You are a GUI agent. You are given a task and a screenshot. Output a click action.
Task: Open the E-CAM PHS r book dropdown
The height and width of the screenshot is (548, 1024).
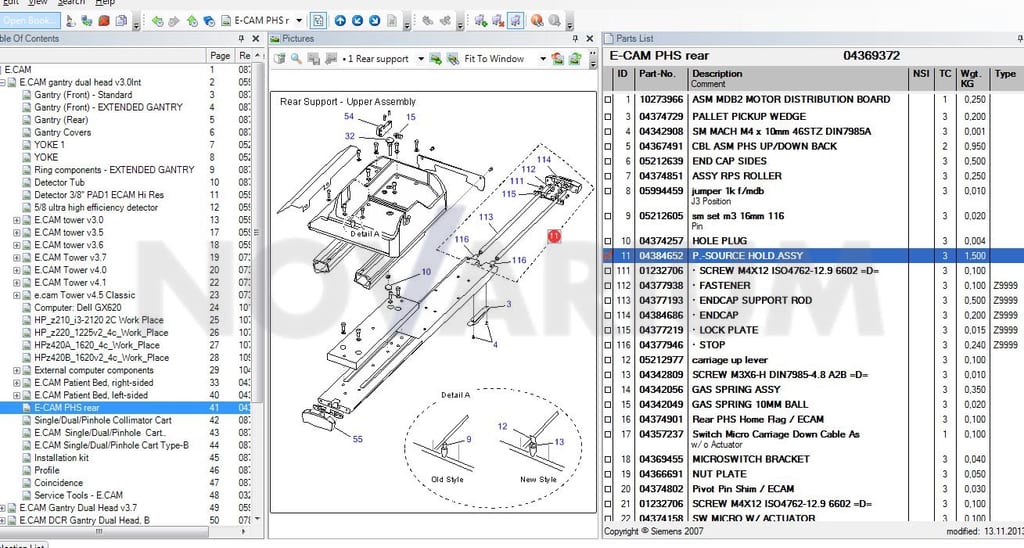[x=299, y=21]
